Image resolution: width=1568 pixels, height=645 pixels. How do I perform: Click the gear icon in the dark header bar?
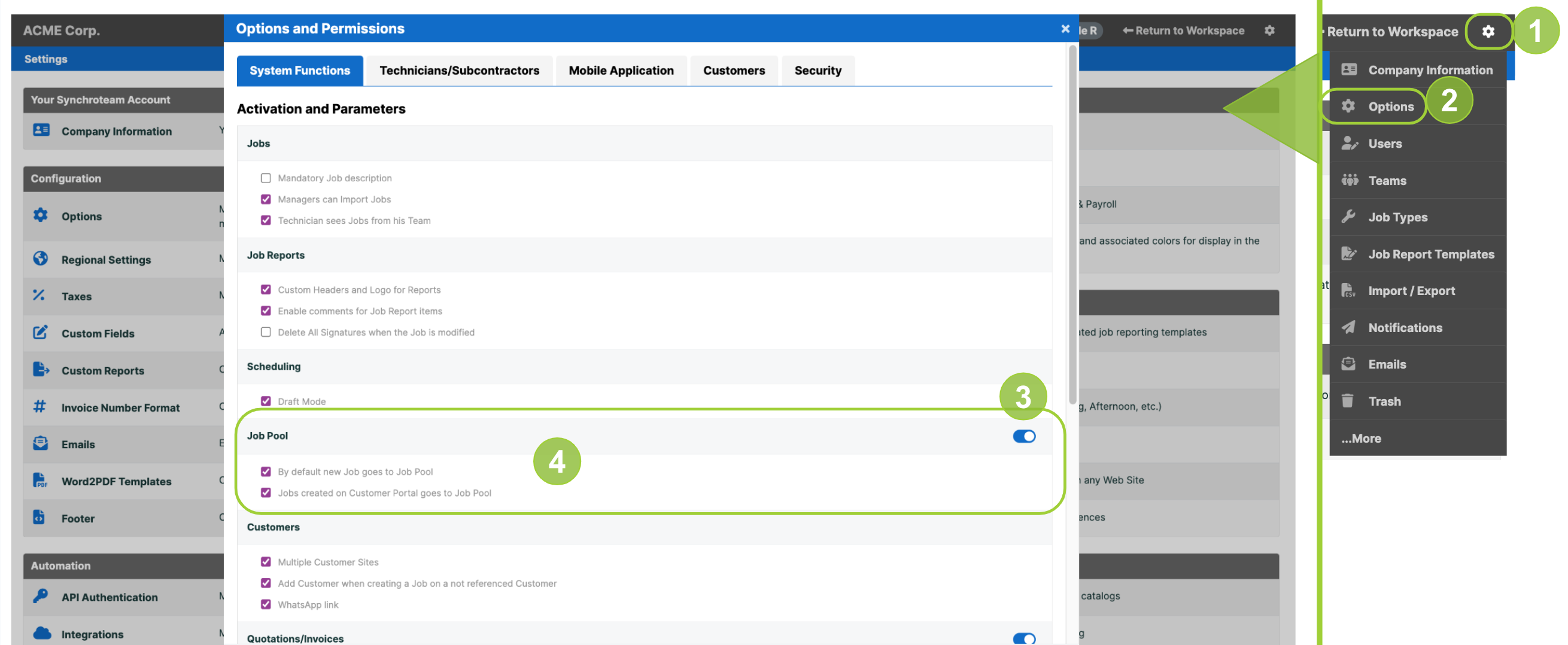click(1269, 31)
